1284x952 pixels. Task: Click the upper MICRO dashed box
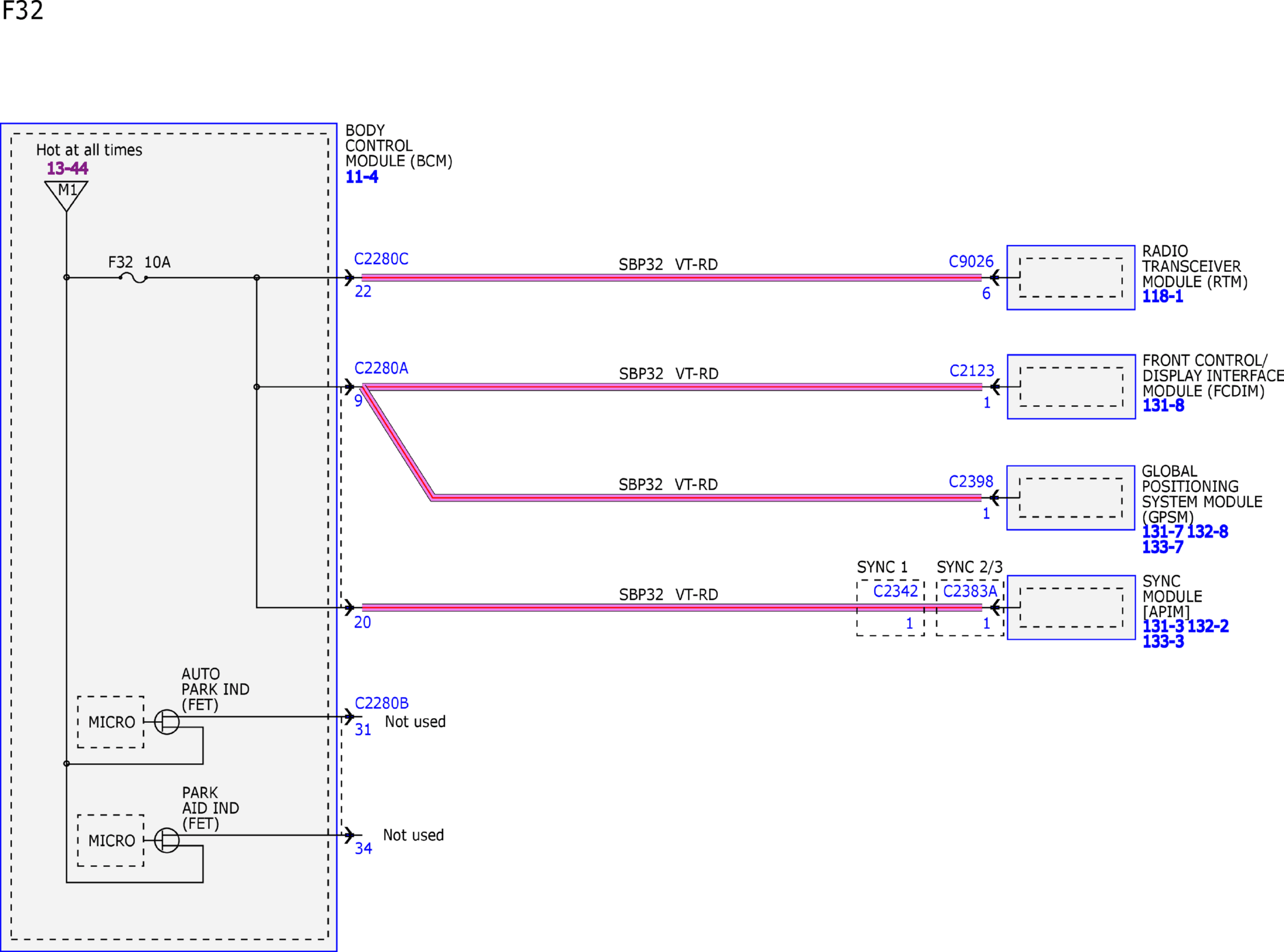111,722
